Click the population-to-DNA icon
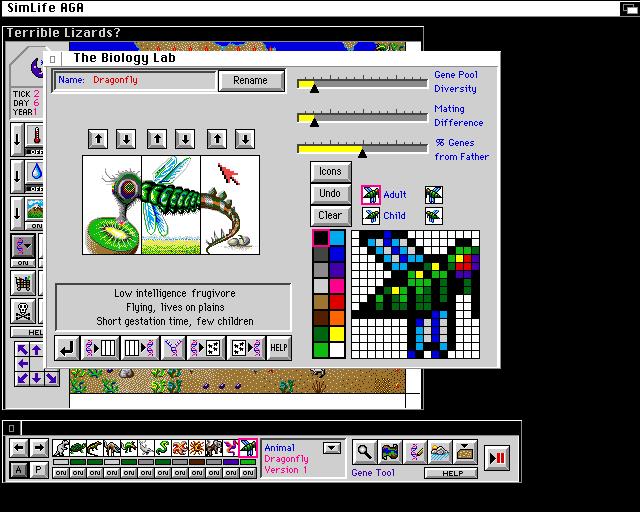640x512 pixels. tap(246, 348)
